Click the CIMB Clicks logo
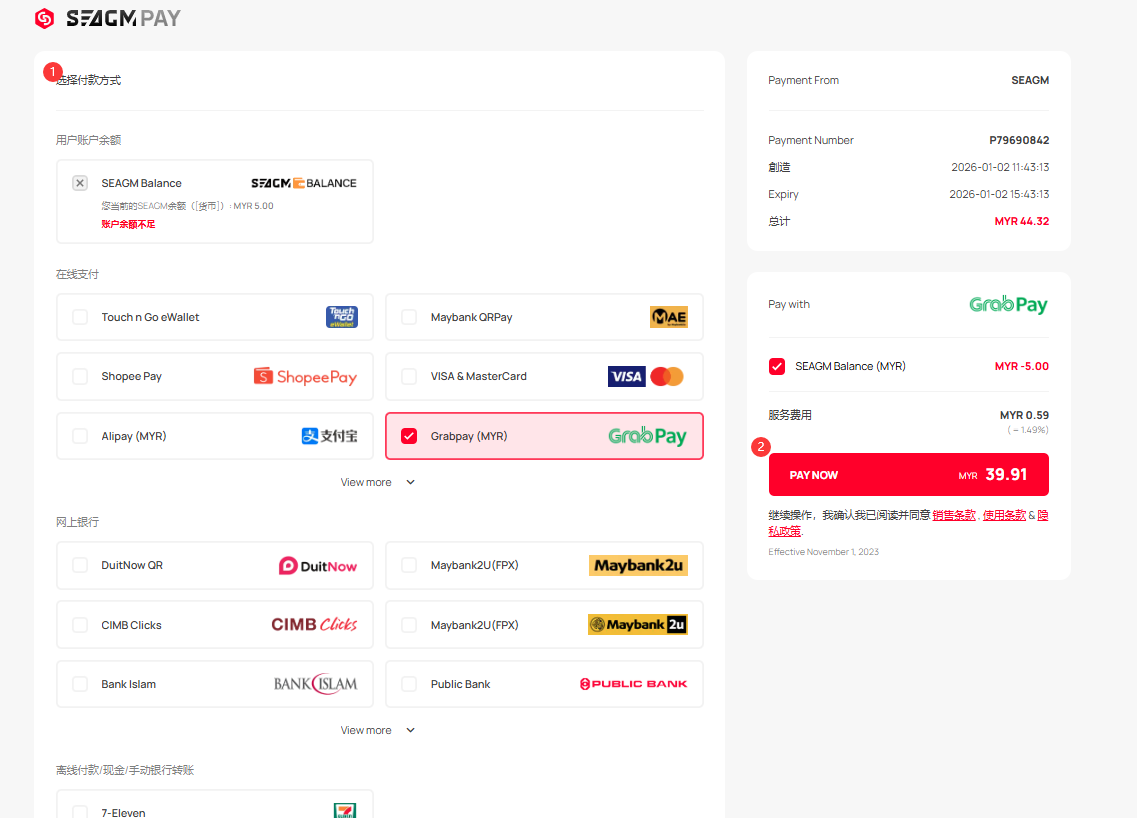The image size is (1137, 818). (314, 625)
